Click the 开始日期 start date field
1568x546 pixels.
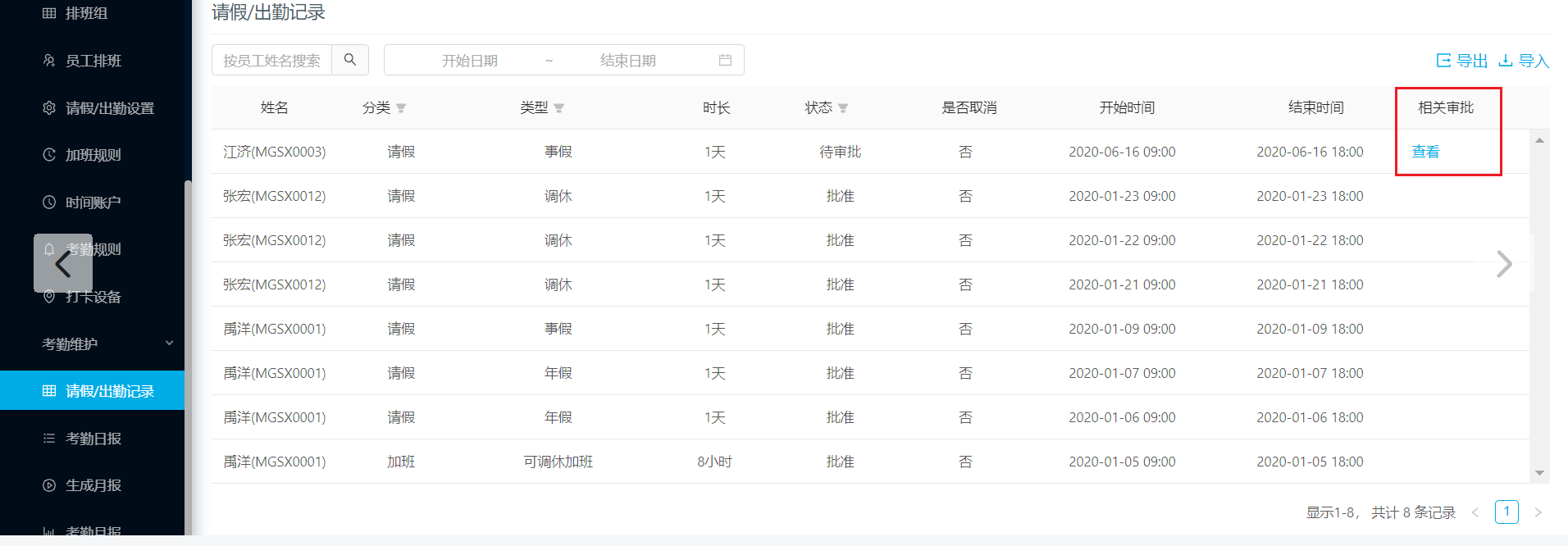(470, 60)
